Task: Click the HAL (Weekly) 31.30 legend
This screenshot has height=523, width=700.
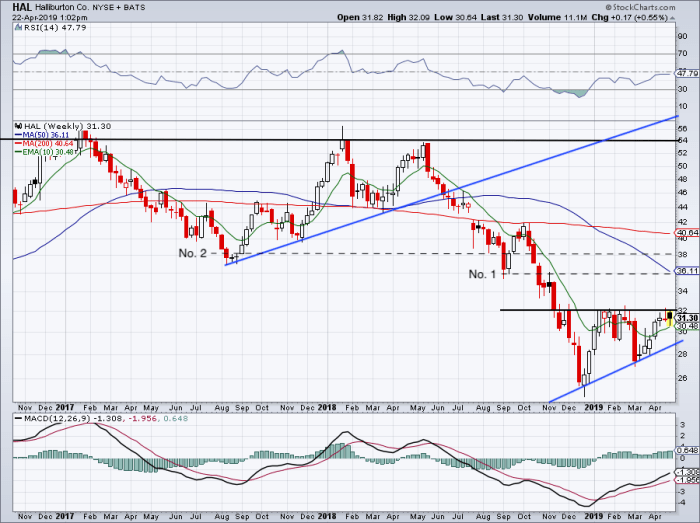Action: pos(67,126)
